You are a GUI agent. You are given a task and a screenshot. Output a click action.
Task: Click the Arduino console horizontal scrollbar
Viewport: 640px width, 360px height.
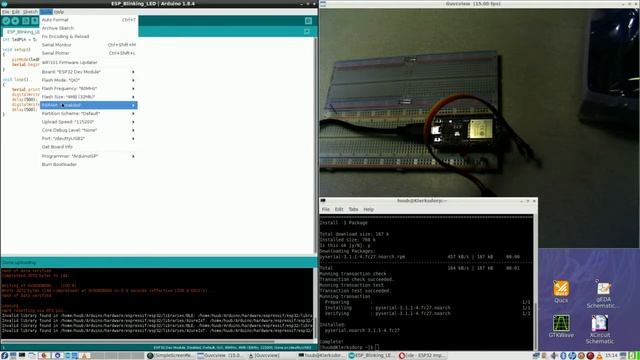(158, 342)
